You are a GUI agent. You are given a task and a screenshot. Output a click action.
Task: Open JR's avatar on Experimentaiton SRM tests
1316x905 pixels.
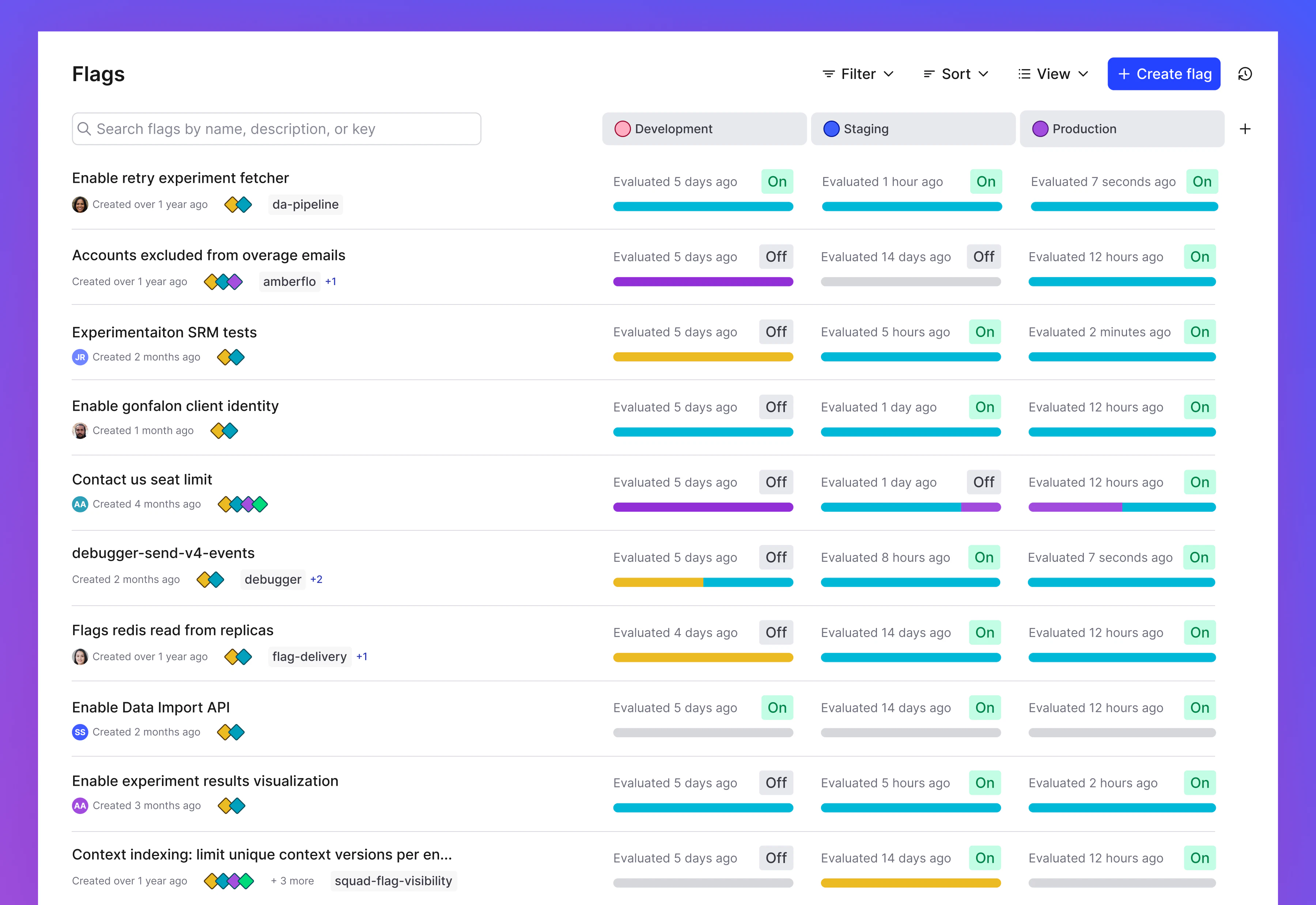pos(80,357)
